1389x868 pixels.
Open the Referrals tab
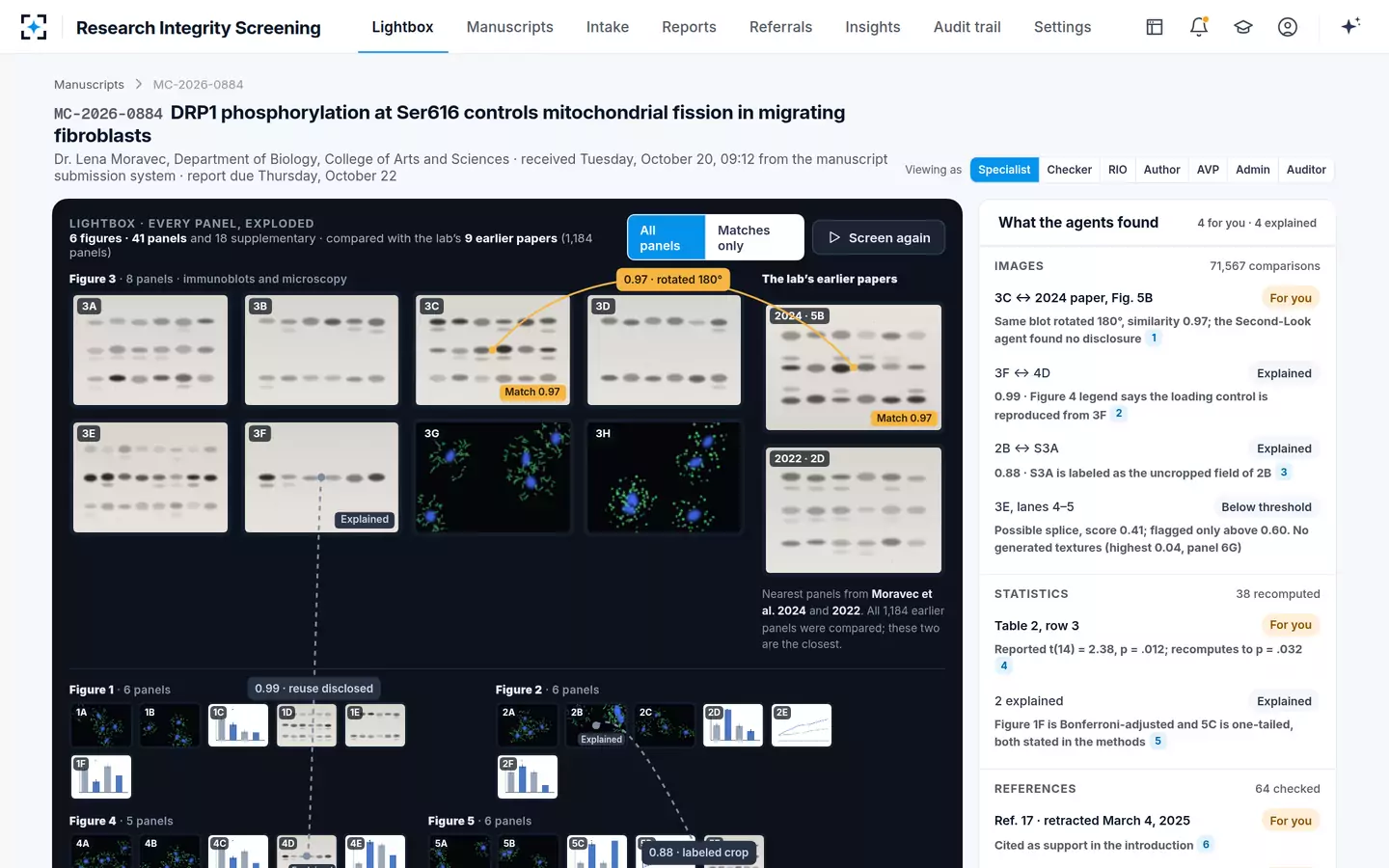coord(780,27)
